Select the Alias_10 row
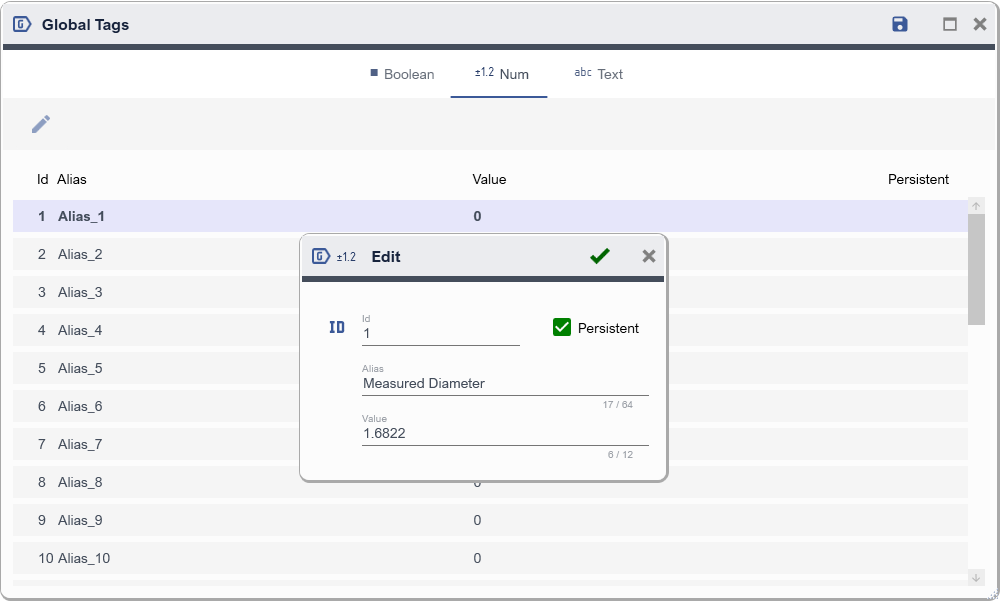 point(150,558)
